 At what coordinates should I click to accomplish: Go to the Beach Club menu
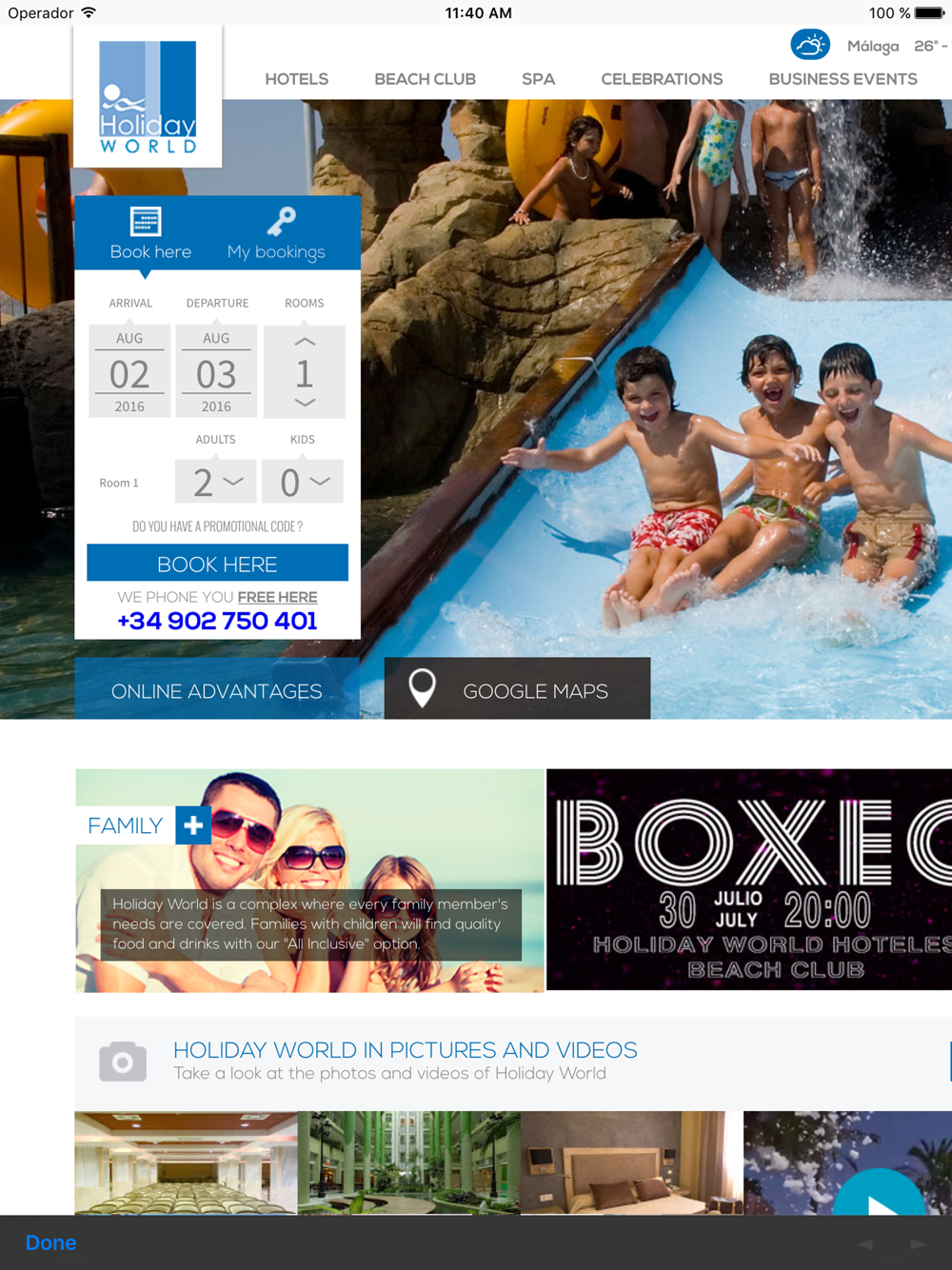point(425,79)
